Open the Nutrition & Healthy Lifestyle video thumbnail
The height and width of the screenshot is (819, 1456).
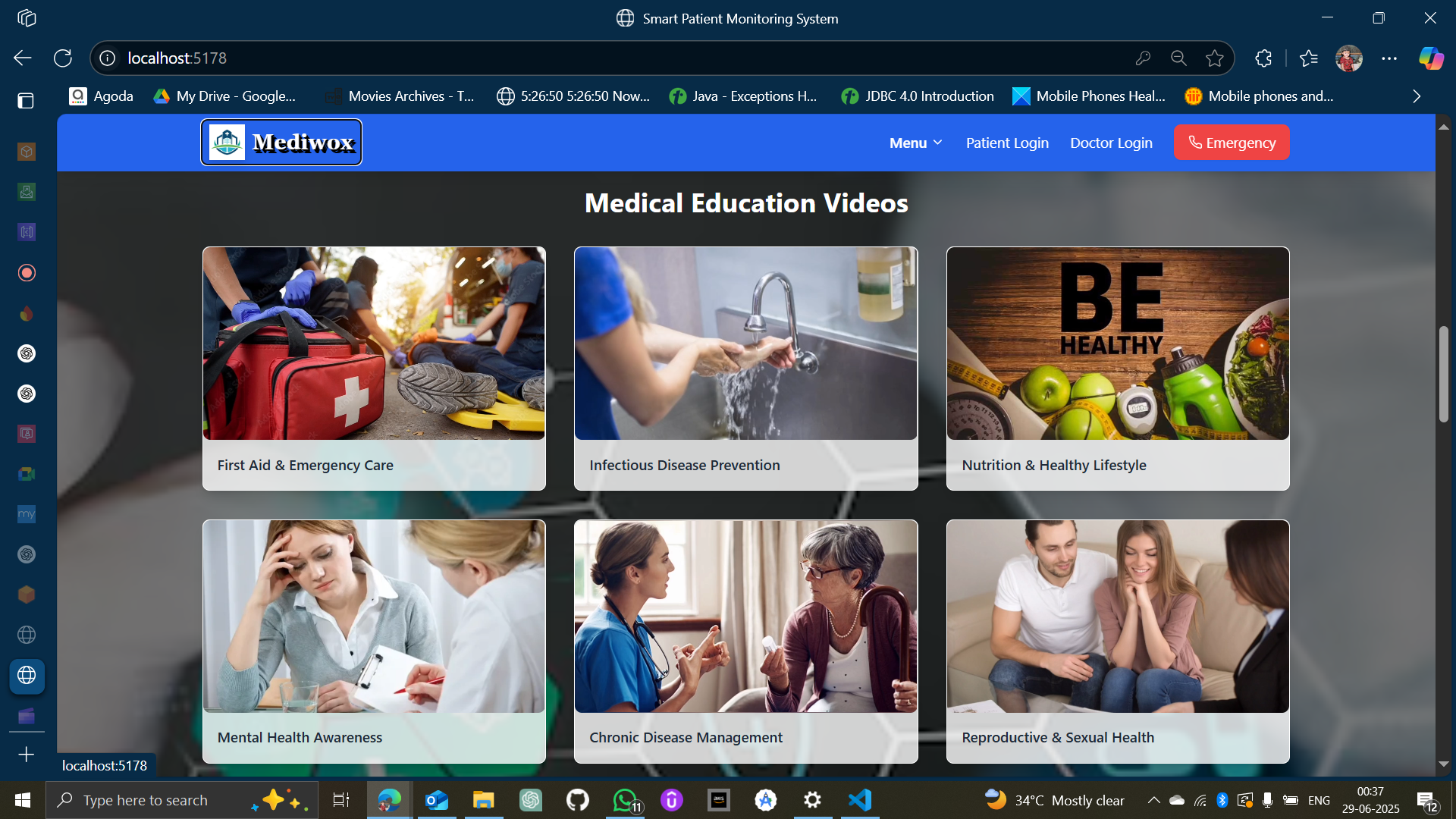(1117, 344)
